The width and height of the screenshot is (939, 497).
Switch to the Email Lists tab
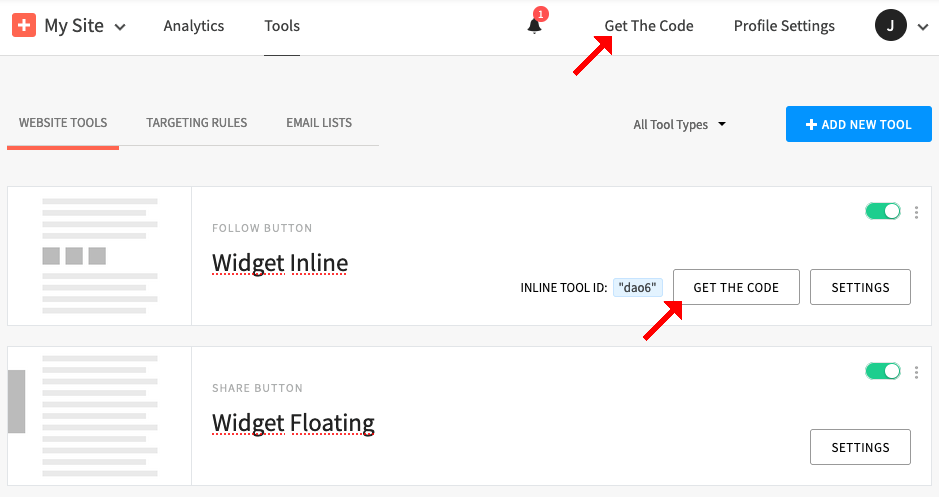point(319,123)
